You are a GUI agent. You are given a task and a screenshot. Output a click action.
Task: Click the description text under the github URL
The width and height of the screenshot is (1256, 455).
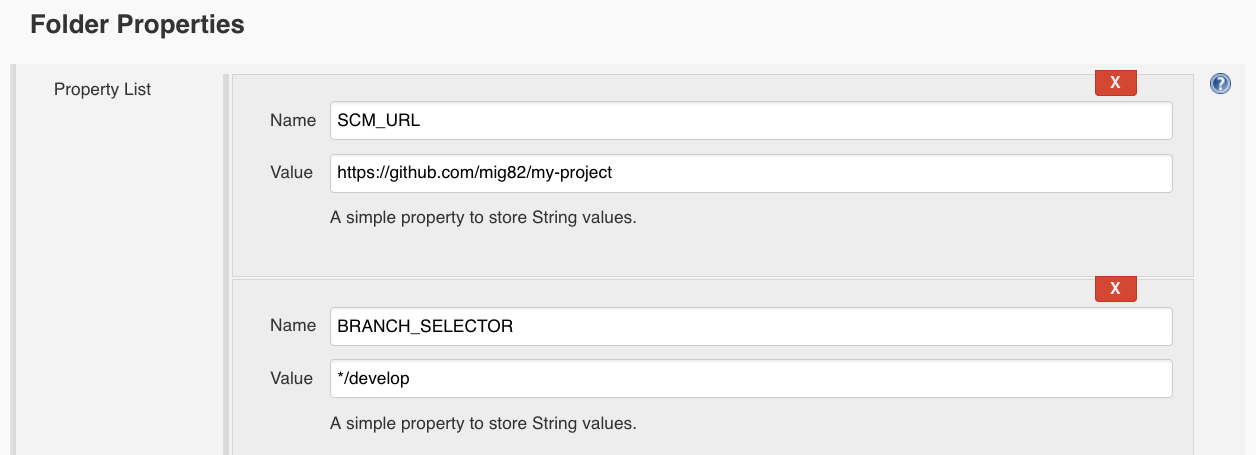click(x=483, y=217)
